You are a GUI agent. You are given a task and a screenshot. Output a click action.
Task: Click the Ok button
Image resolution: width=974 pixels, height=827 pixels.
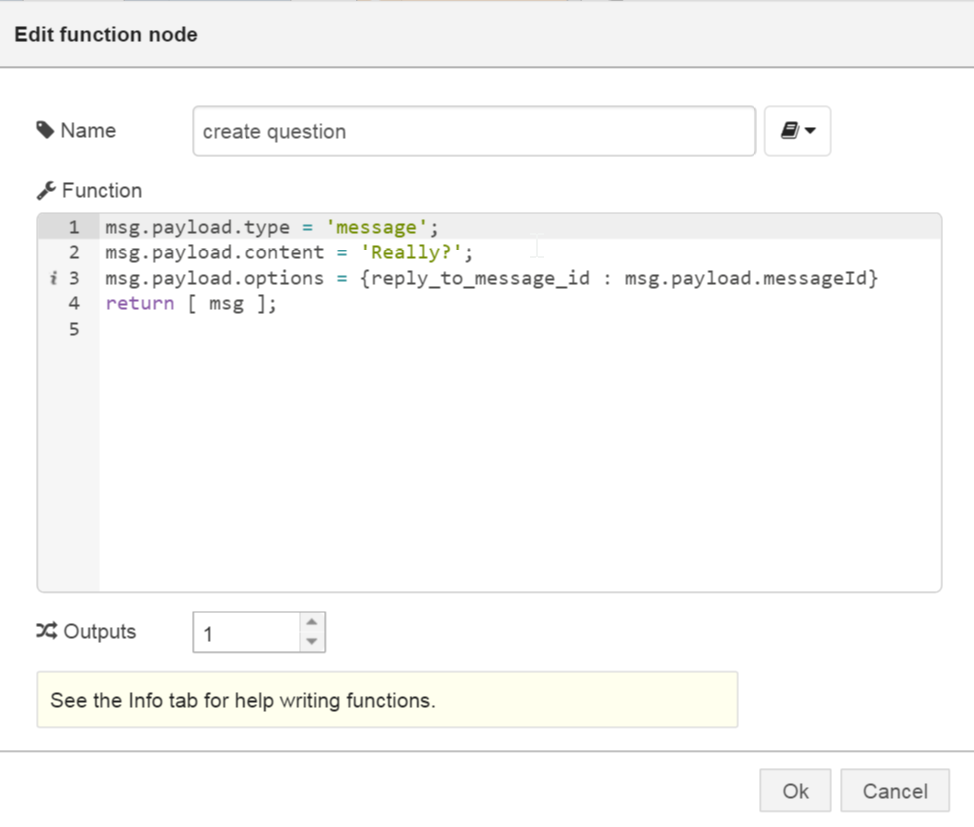[795, 790]
